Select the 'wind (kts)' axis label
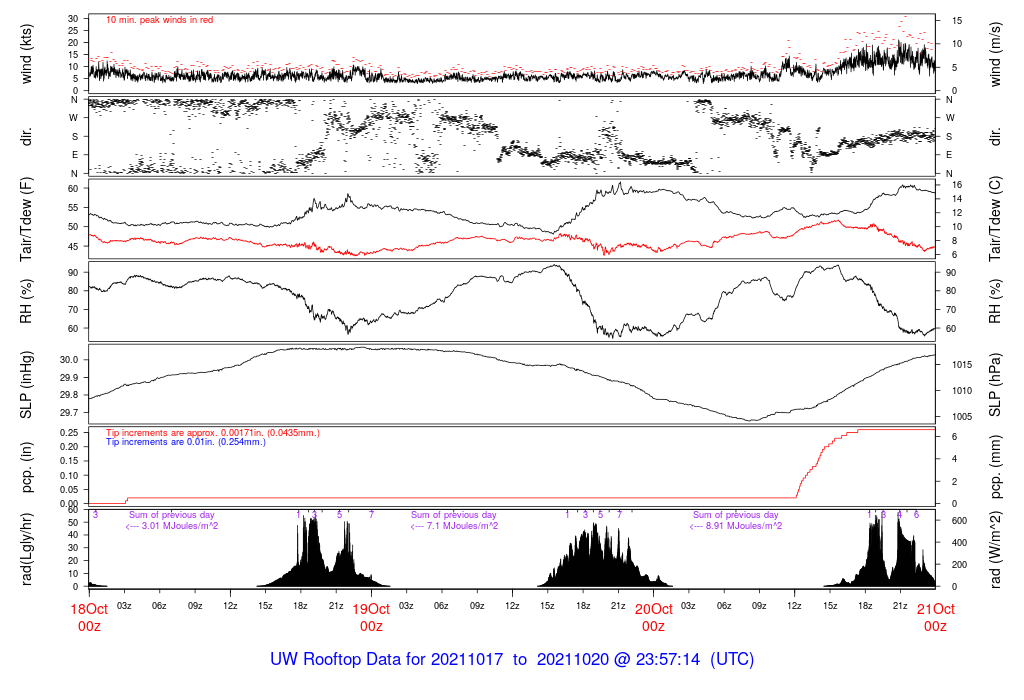This screenshot has width=1024, height=700. (26, 54)
